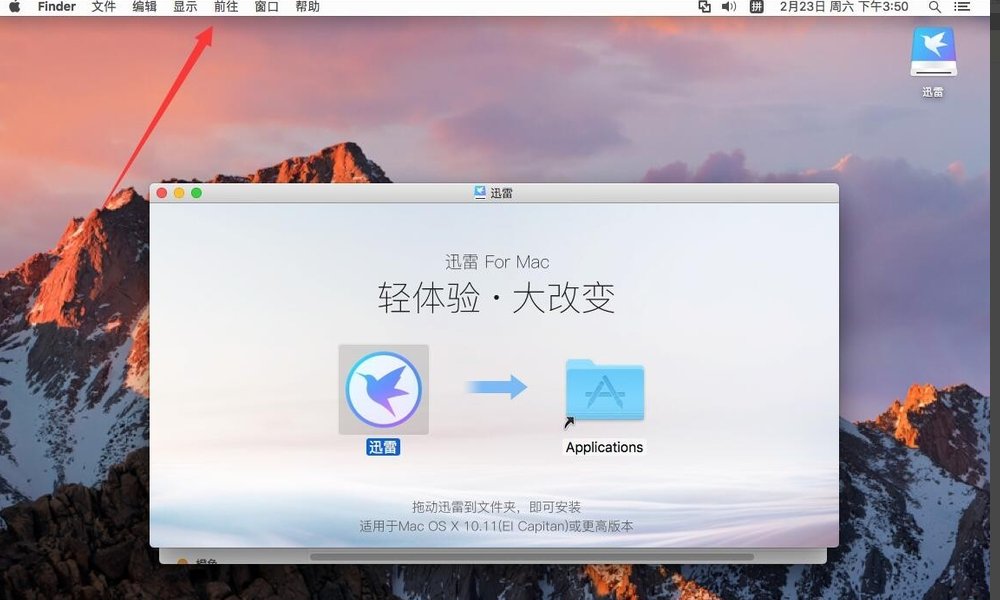This screenshot has height=600, width=1000.
Task: Open the 前往 menu
Action: click(224, 7)
